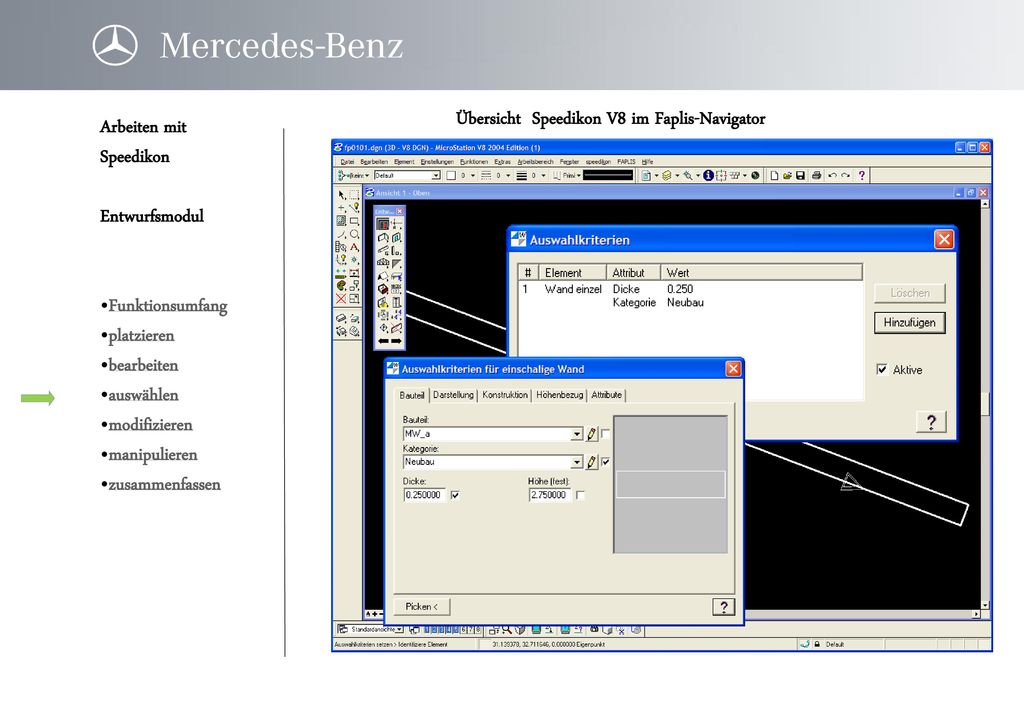The width and height of the screenshot is (1024, 709).
Task: Open the Default level dropdown
Action: tap(436, 176)
